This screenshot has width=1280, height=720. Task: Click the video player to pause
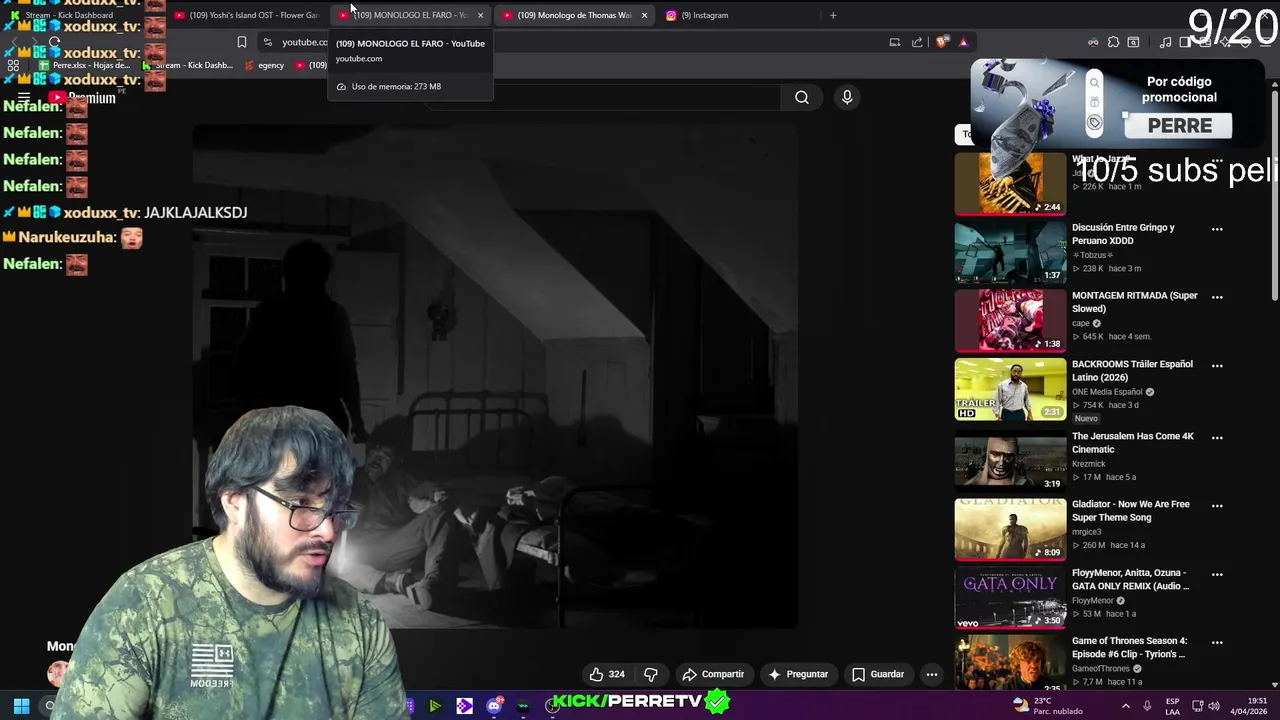click(x=495, y=376)
